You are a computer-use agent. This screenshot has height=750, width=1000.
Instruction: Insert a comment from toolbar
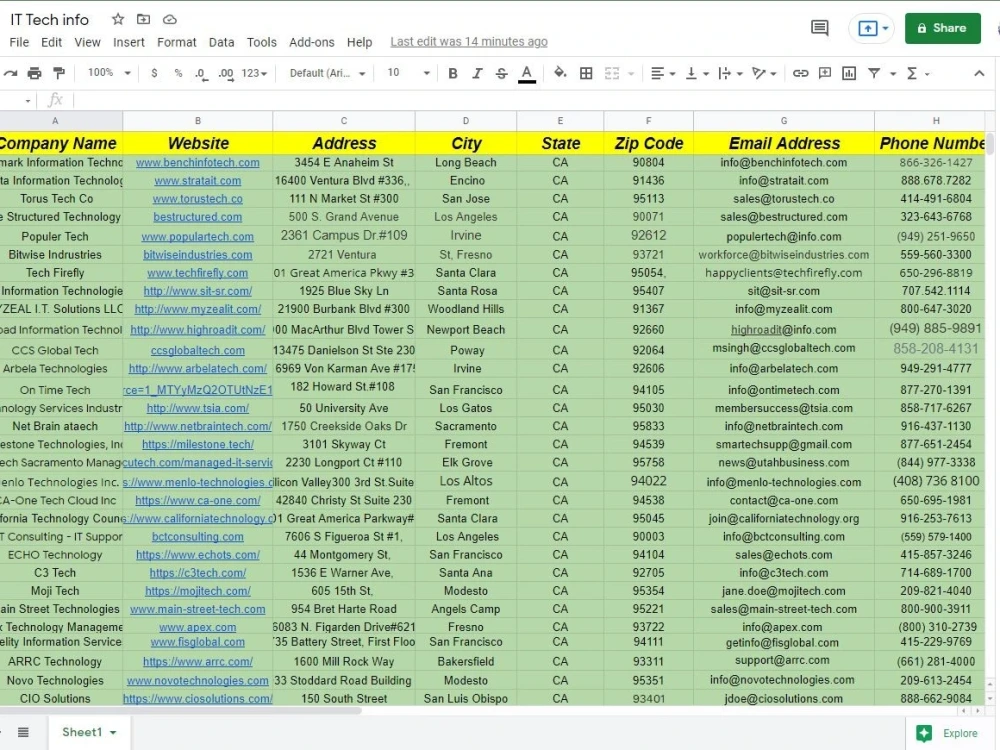(825, 73)
